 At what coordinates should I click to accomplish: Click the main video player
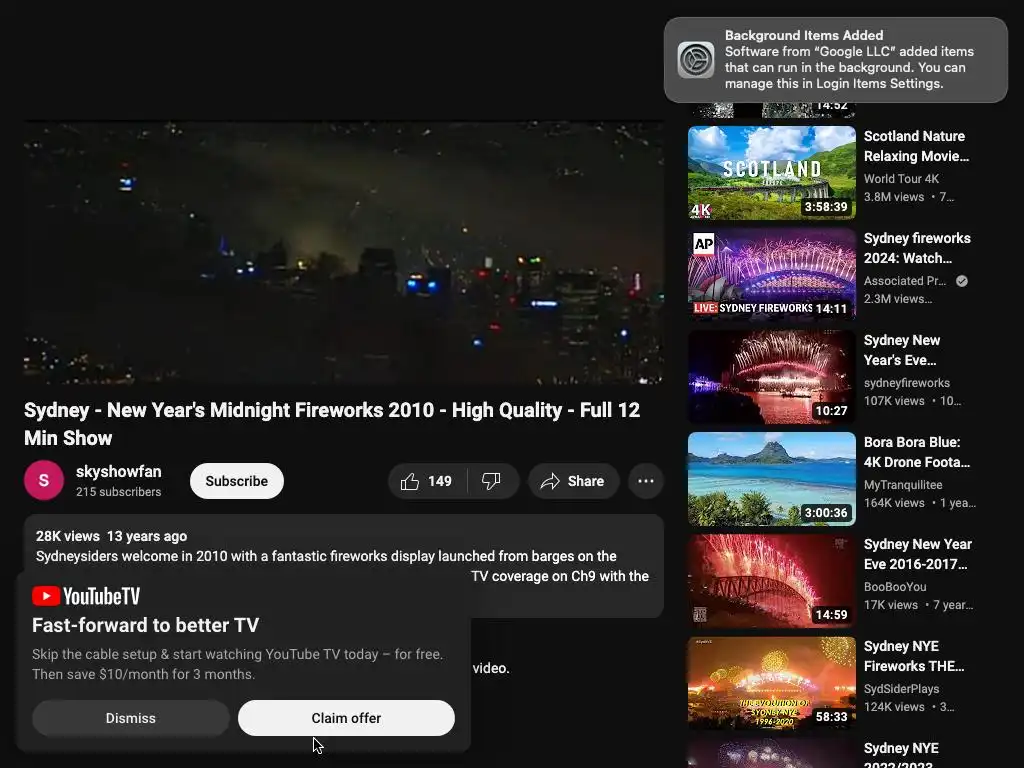[x=344, y=252]
